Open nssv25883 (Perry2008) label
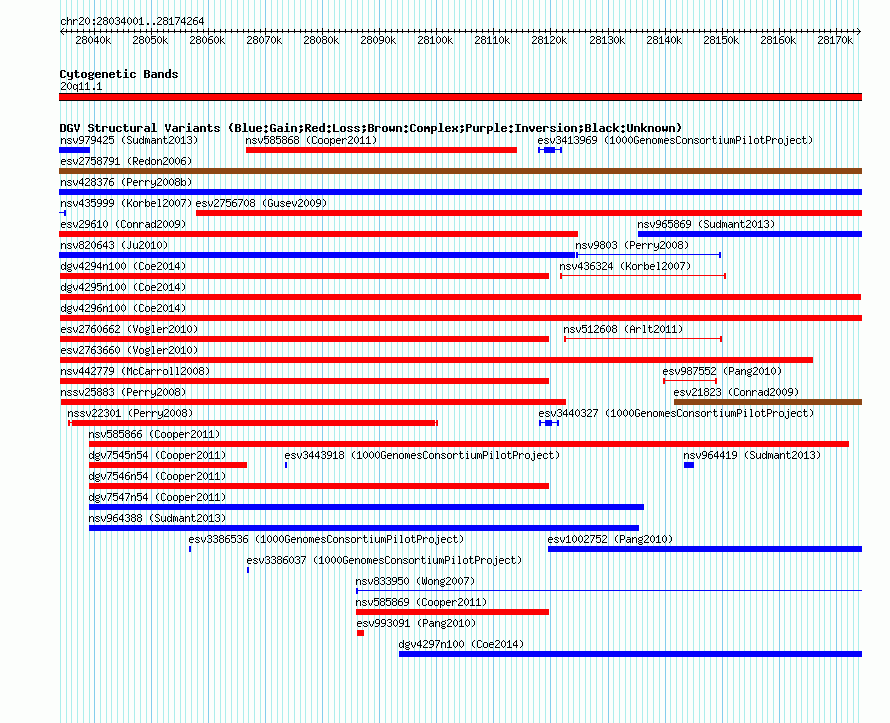This screenshot has width=890, height=723. pyautogui.click(x=123, y=392)
